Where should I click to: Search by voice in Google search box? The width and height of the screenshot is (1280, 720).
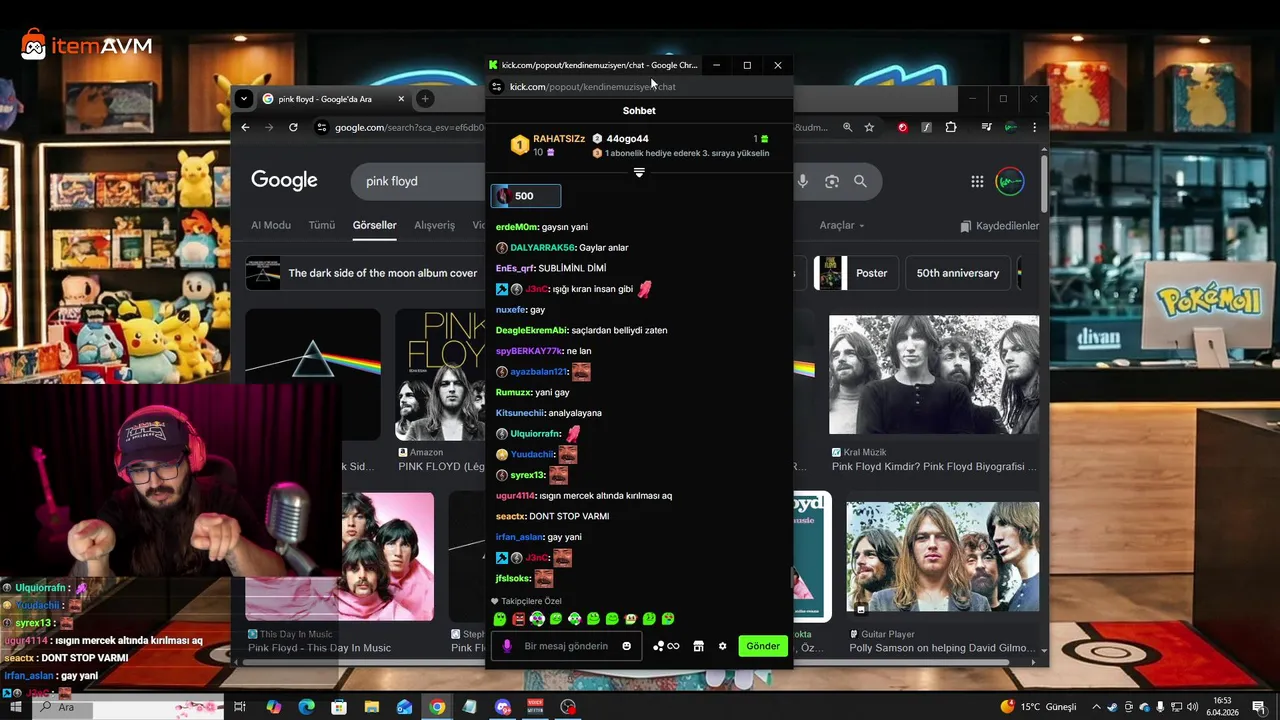802,181
